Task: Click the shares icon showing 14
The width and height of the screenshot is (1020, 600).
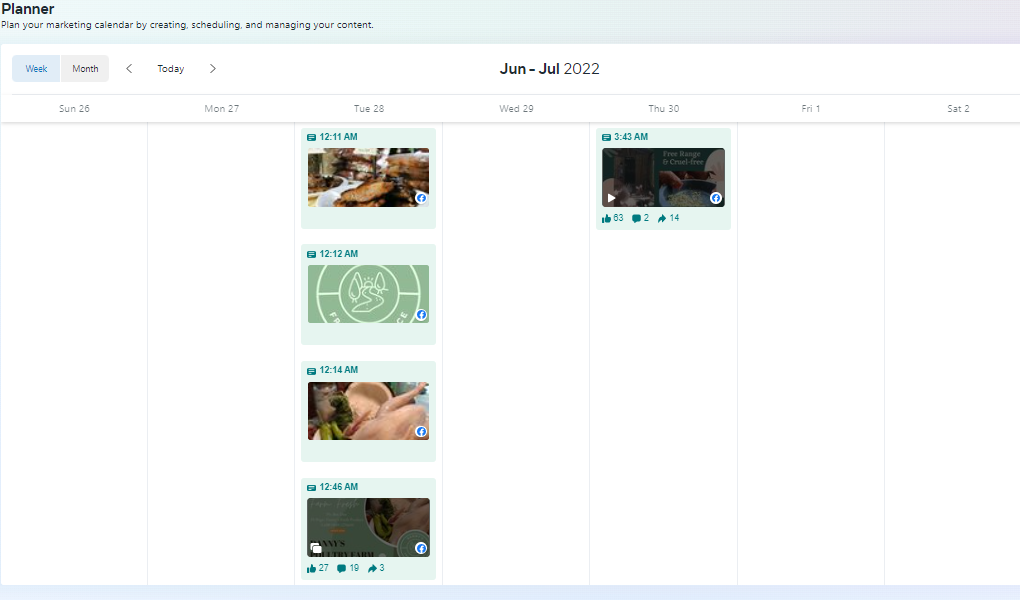Action: [662, 219]
